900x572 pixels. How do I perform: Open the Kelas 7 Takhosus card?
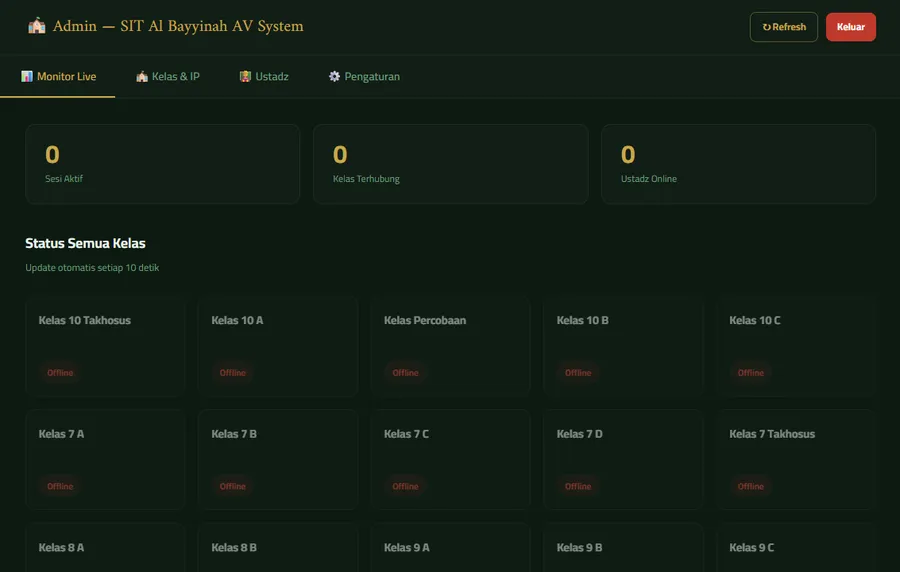point(796,460)
